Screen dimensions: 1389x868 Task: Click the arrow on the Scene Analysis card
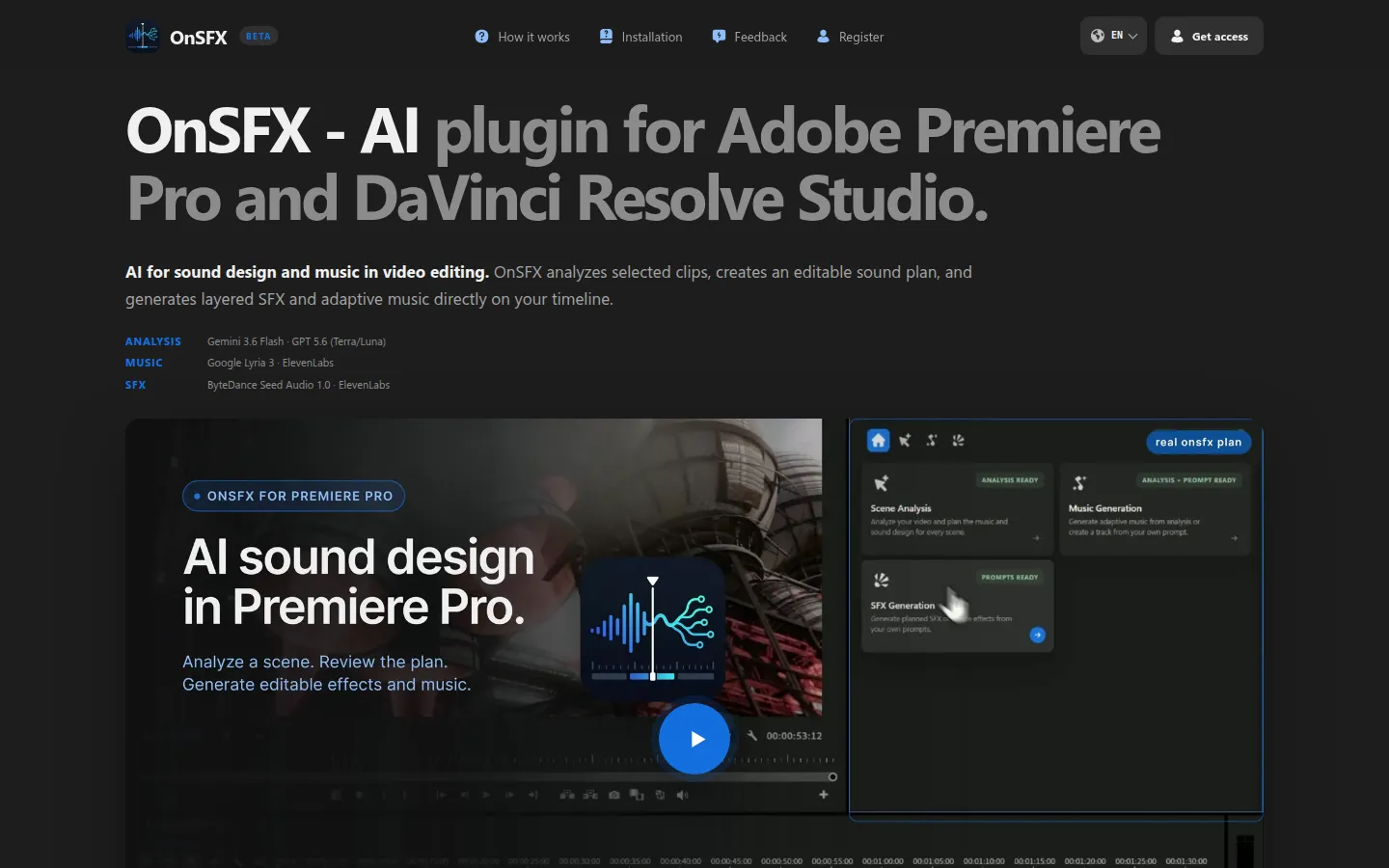point(1036,538)
